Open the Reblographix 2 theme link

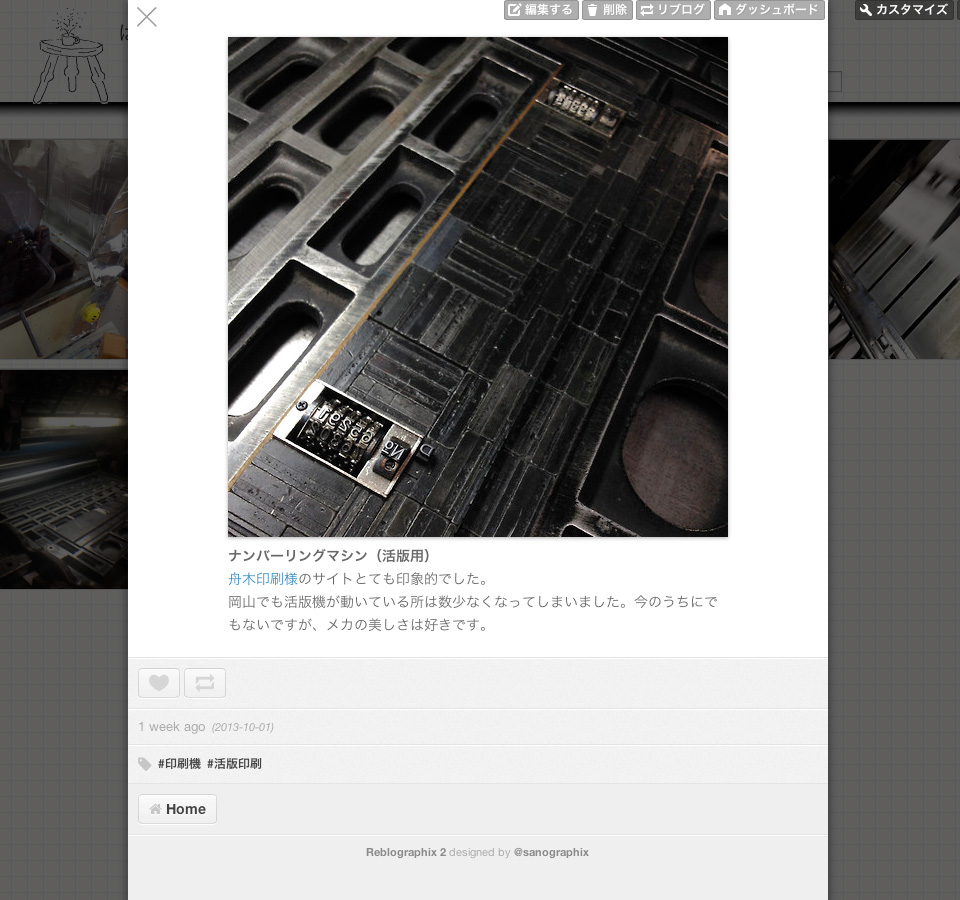[405, 852]
